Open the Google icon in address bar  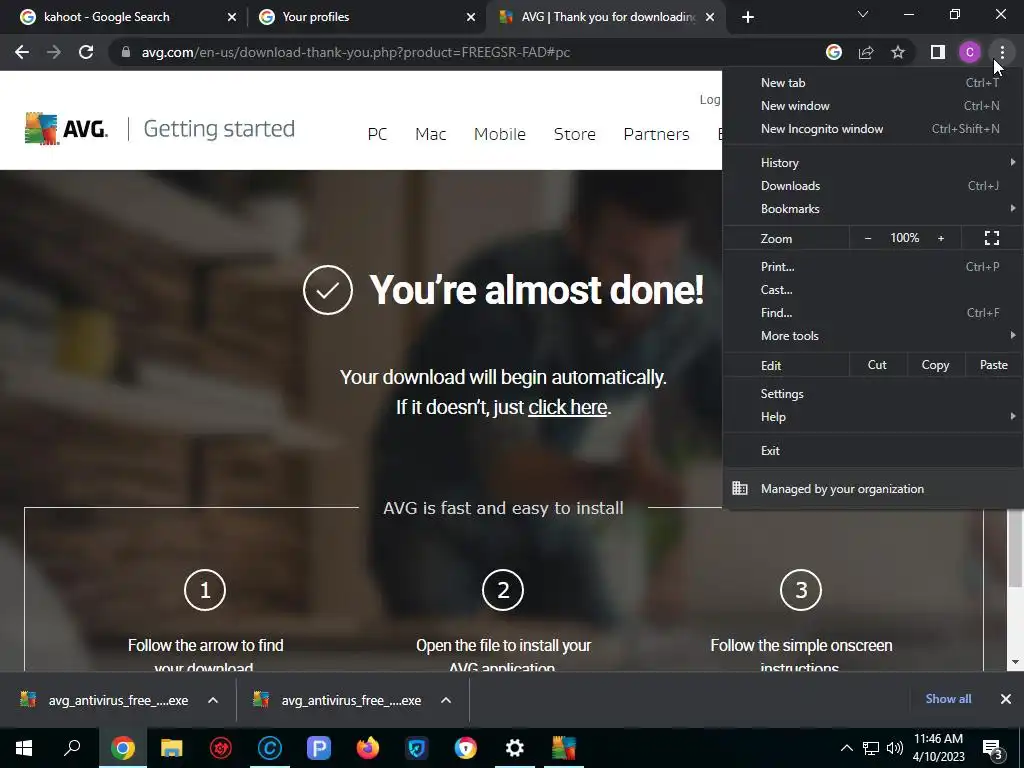coord(834,52)
